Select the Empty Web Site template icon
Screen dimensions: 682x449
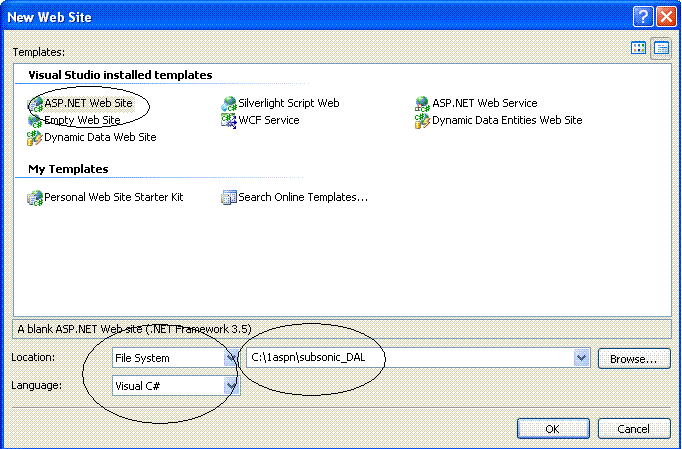35,121
